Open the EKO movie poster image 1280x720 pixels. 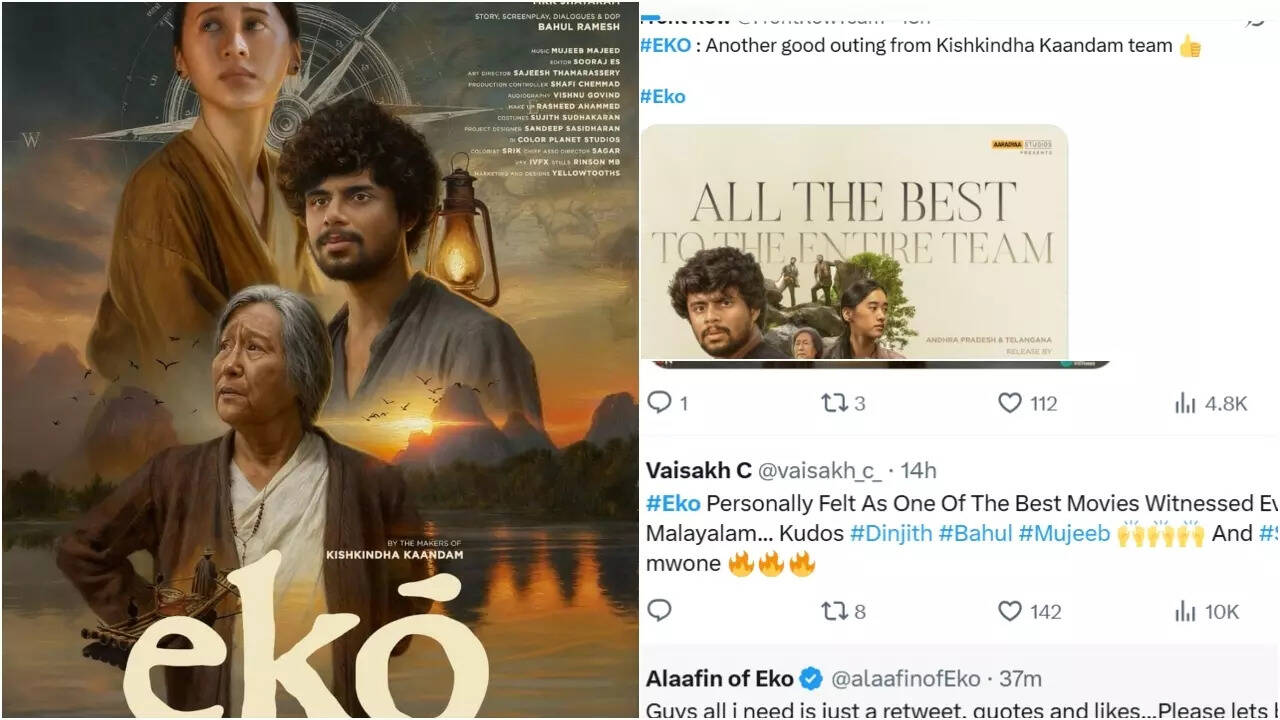click(320, 360)
